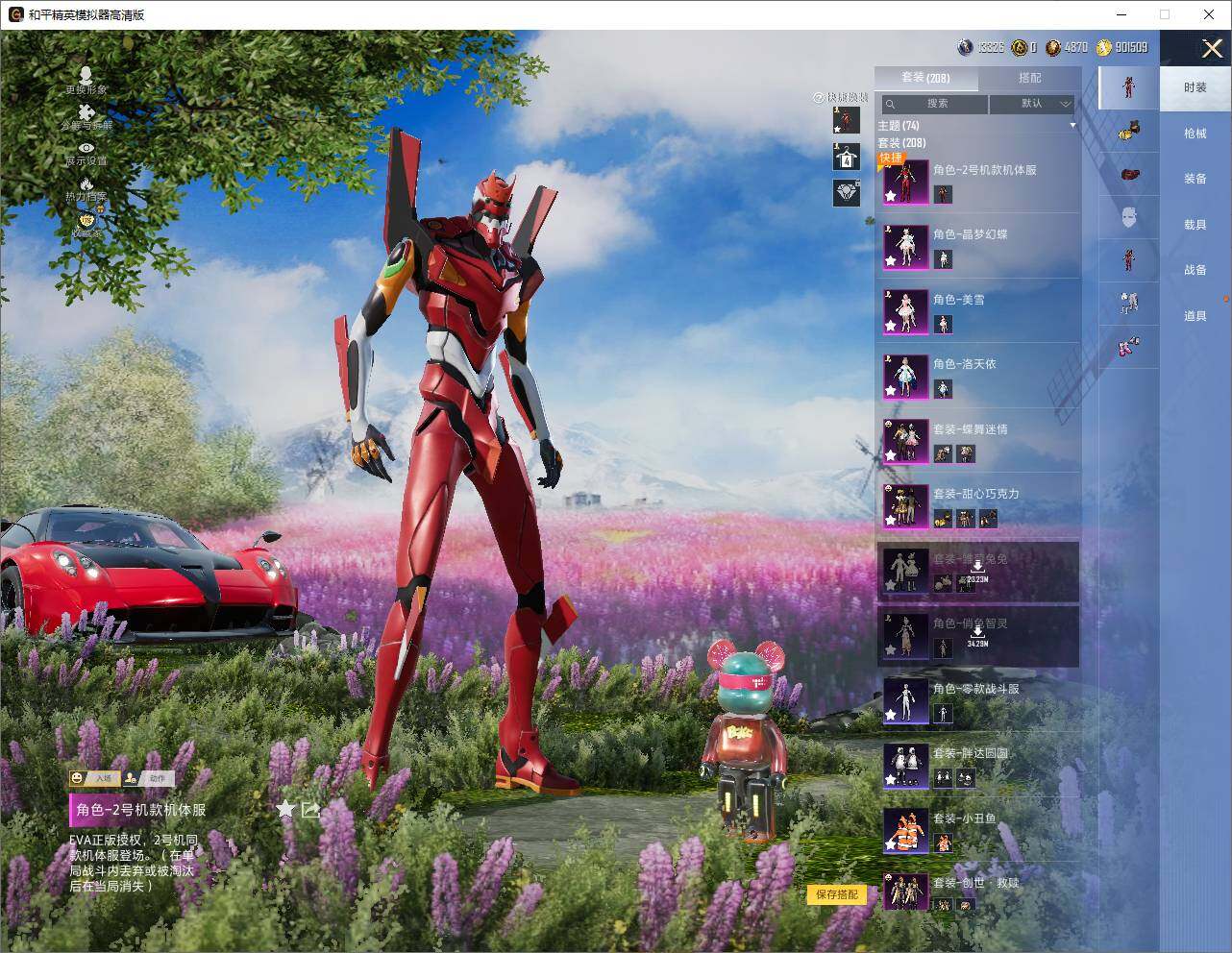Click the small item icon under 角色-洛天依
1232x953 pixels.
(x=943, y=389)
